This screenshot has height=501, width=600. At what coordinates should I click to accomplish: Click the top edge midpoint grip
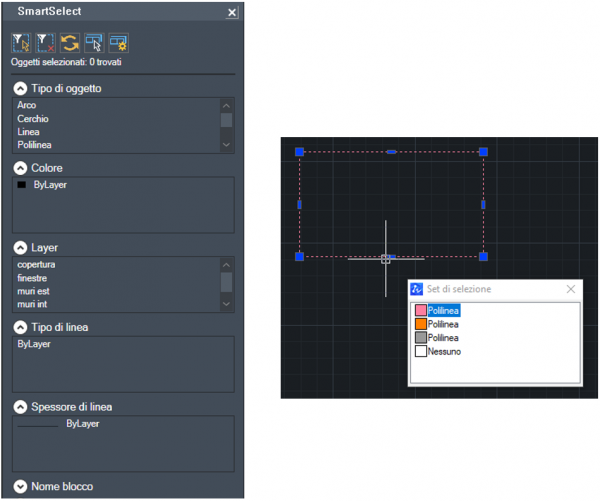(x=391, y=152)
